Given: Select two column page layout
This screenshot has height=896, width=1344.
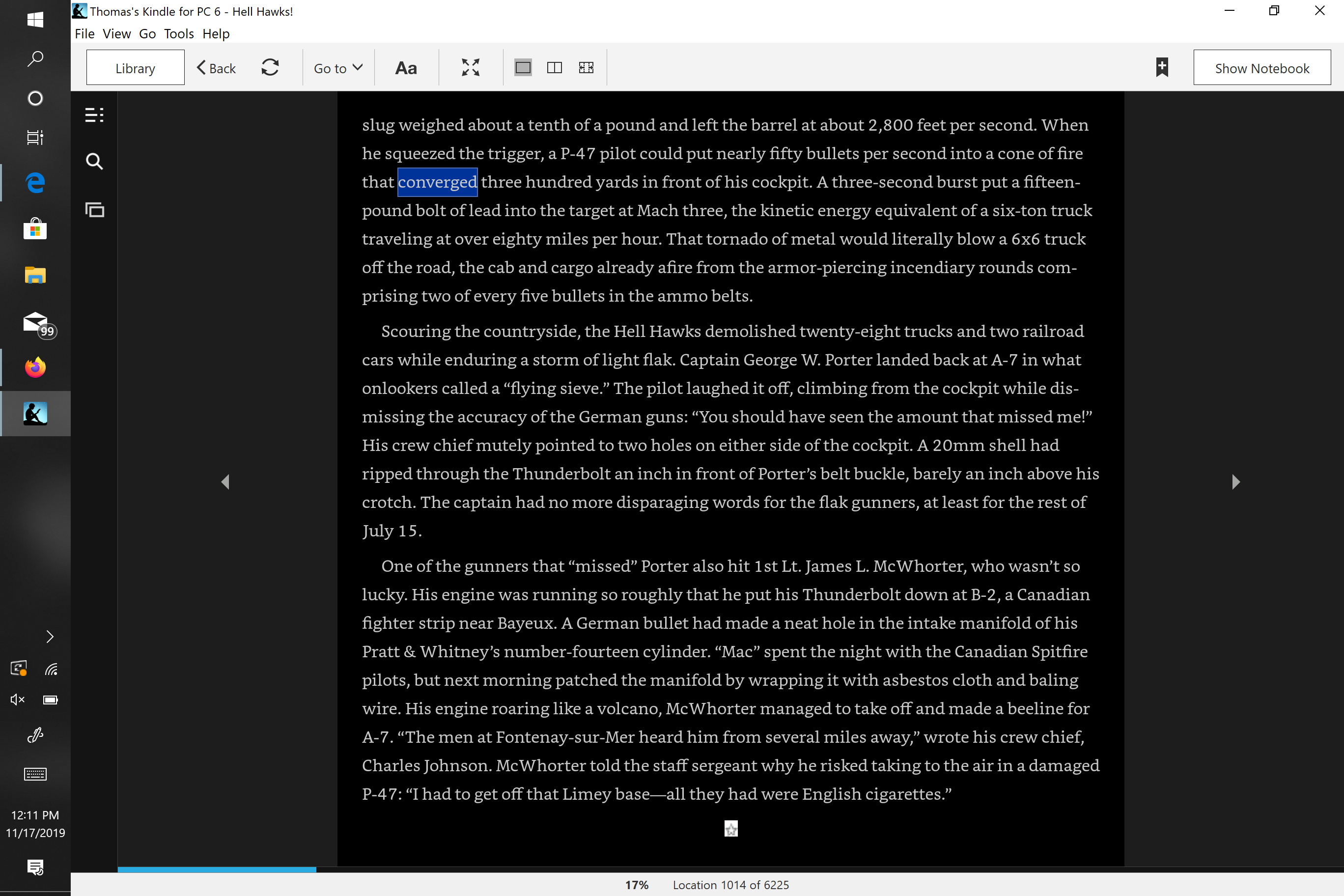Looking at the screenshot, I should click(554, 67).
